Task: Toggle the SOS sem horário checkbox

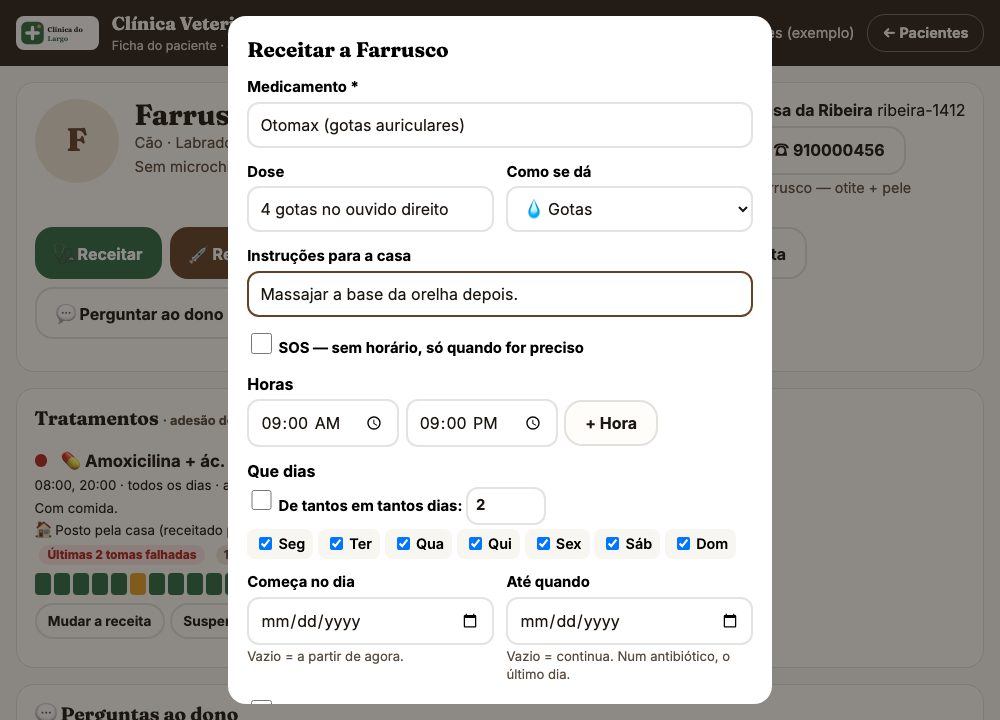Action: click(x=261, y=344)
